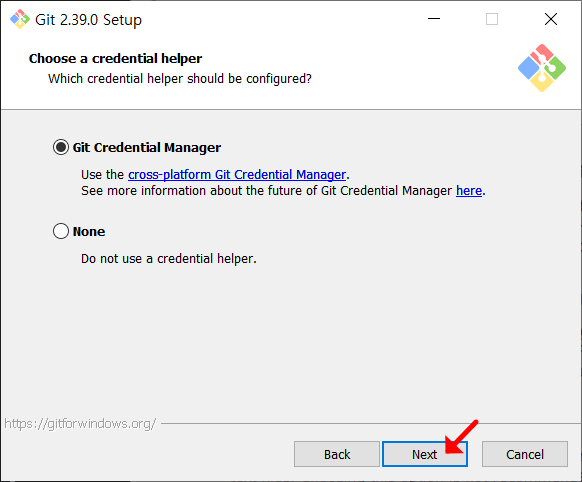Image resolution: width=582 pixels, height=482 pixels.
Task: Click the Git icon in the title bar
Action: coord(20,19)
